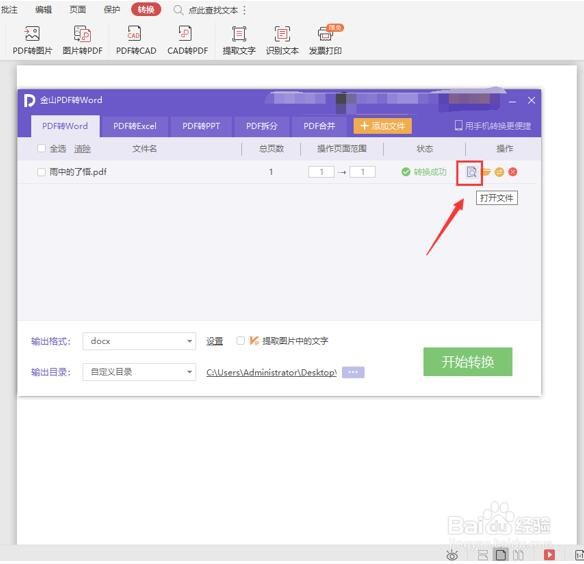The image size is (584, 564).
Task: Select single-page view in status bar
Action: click(501, 555)
